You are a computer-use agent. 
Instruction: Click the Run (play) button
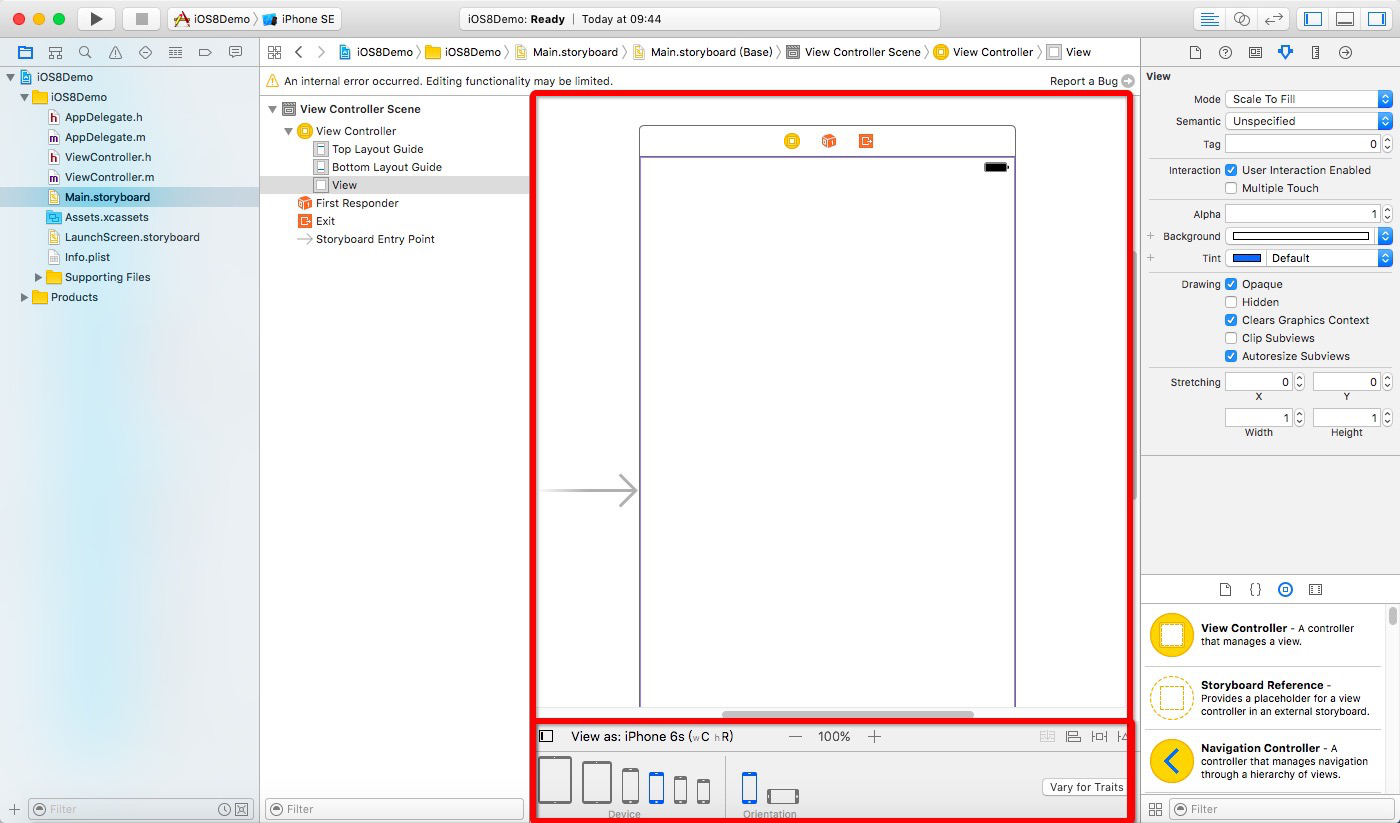96,19
